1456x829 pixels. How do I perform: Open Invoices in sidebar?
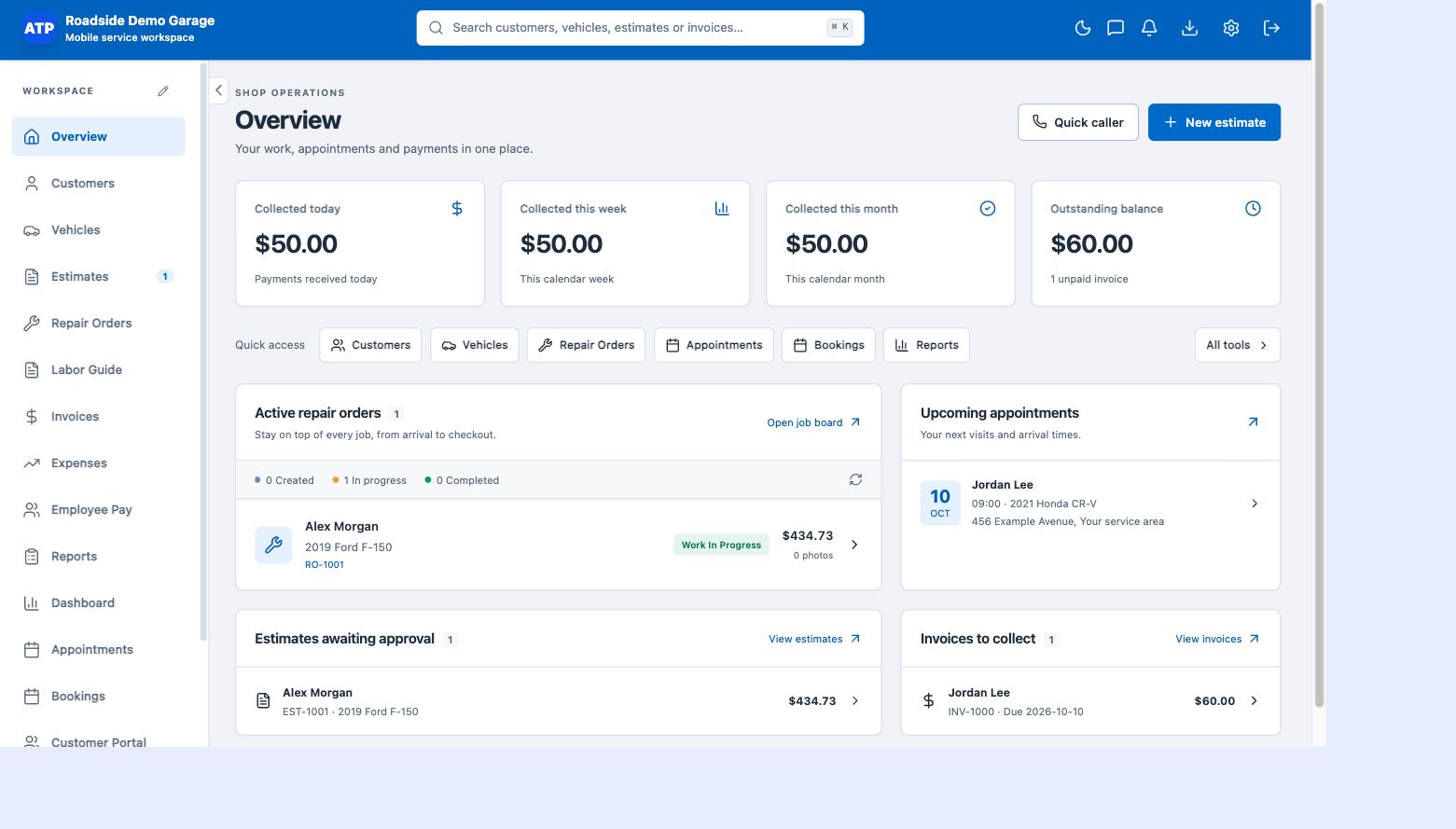(x=99, y=416)
